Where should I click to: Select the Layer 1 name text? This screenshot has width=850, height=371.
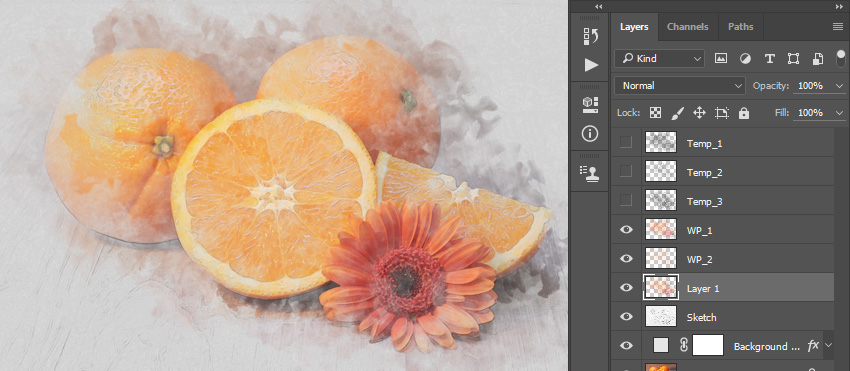(x=703, y=289)
